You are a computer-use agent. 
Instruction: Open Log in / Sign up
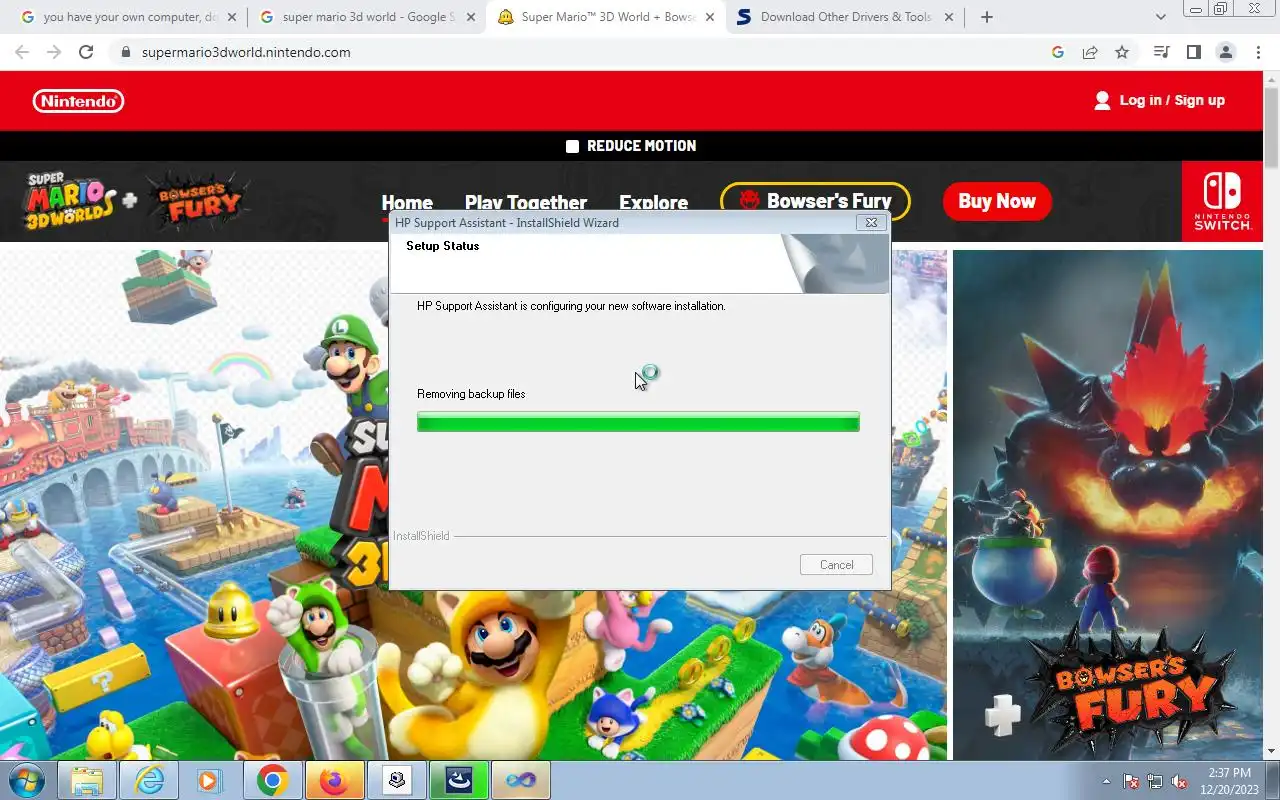click(1172, 100)
